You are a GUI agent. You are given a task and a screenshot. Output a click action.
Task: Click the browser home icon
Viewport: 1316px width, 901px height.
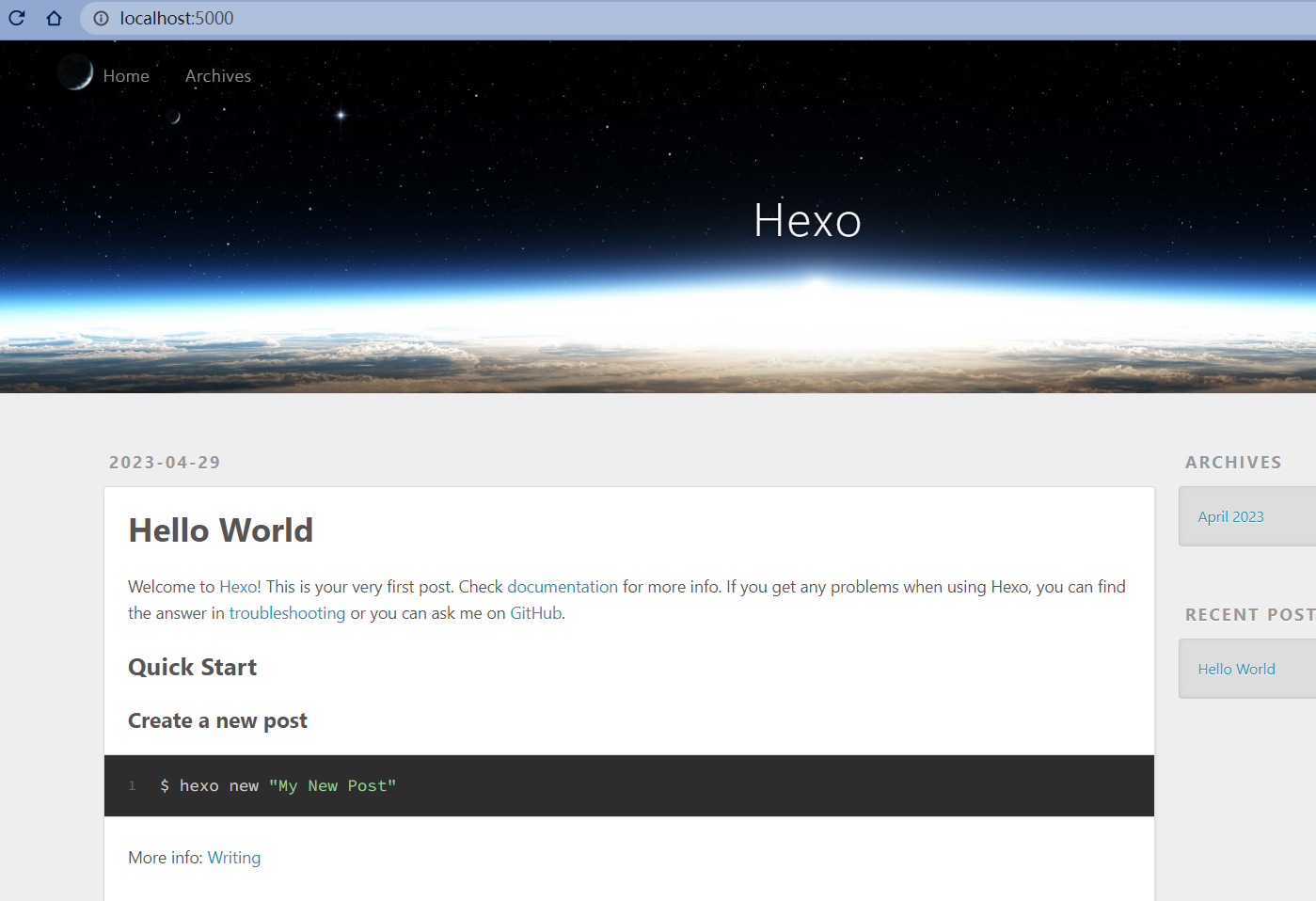[x=54, y=18]
